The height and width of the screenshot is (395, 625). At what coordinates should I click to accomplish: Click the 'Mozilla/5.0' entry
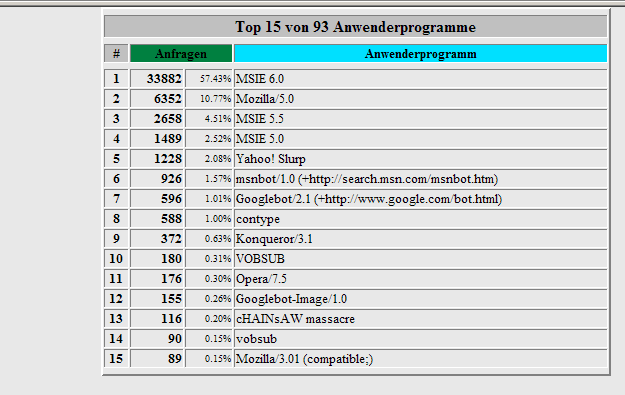pyautogui.click(x=265, y=99)
